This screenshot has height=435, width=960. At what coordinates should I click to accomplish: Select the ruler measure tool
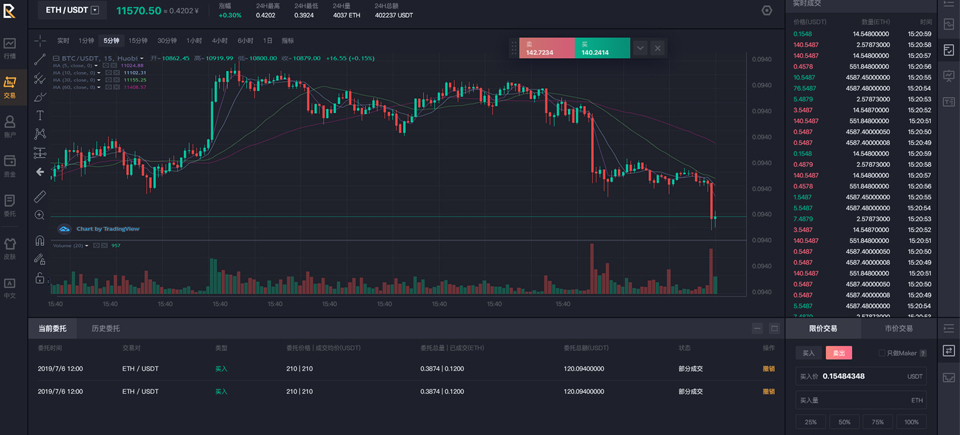click(40, 196)
